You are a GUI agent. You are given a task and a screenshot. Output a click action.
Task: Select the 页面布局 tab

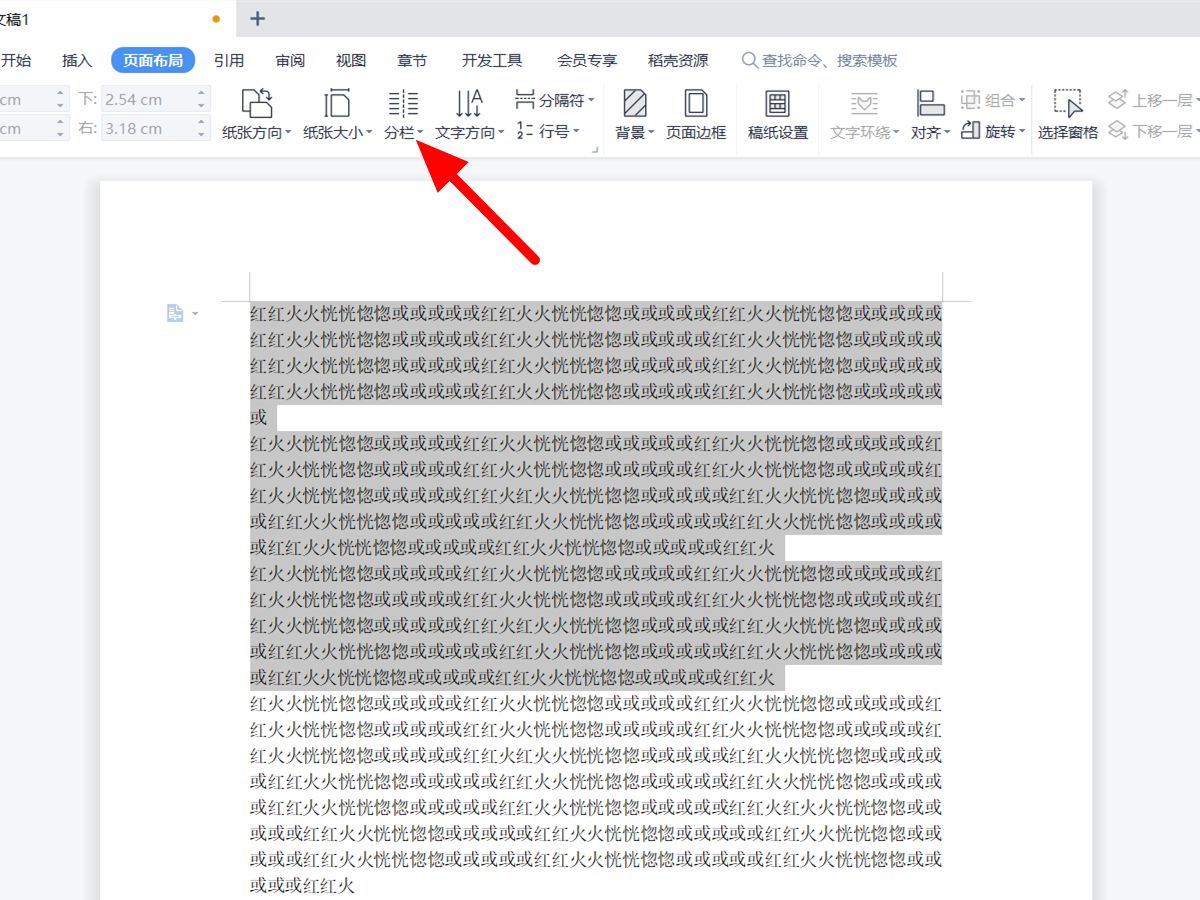pos(153,61)
